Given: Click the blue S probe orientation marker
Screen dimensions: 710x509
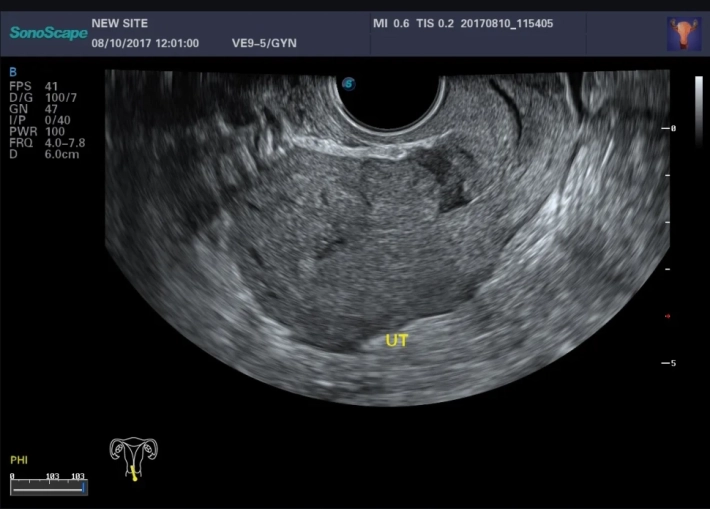Looking at the screenshot, I should pyautogui.click(x=348, y=83).
